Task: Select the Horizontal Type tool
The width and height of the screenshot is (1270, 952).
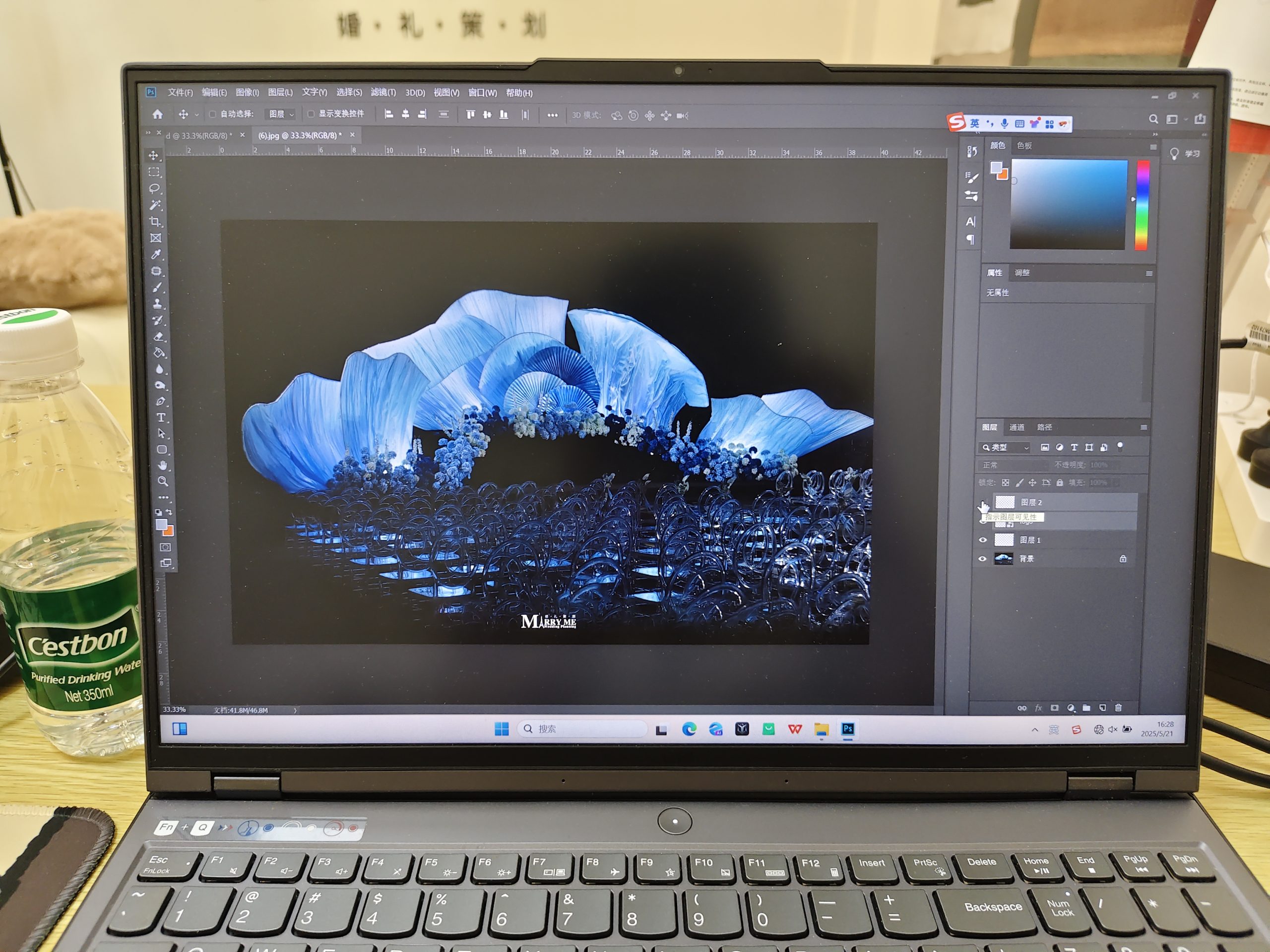Action: (161, 417)
